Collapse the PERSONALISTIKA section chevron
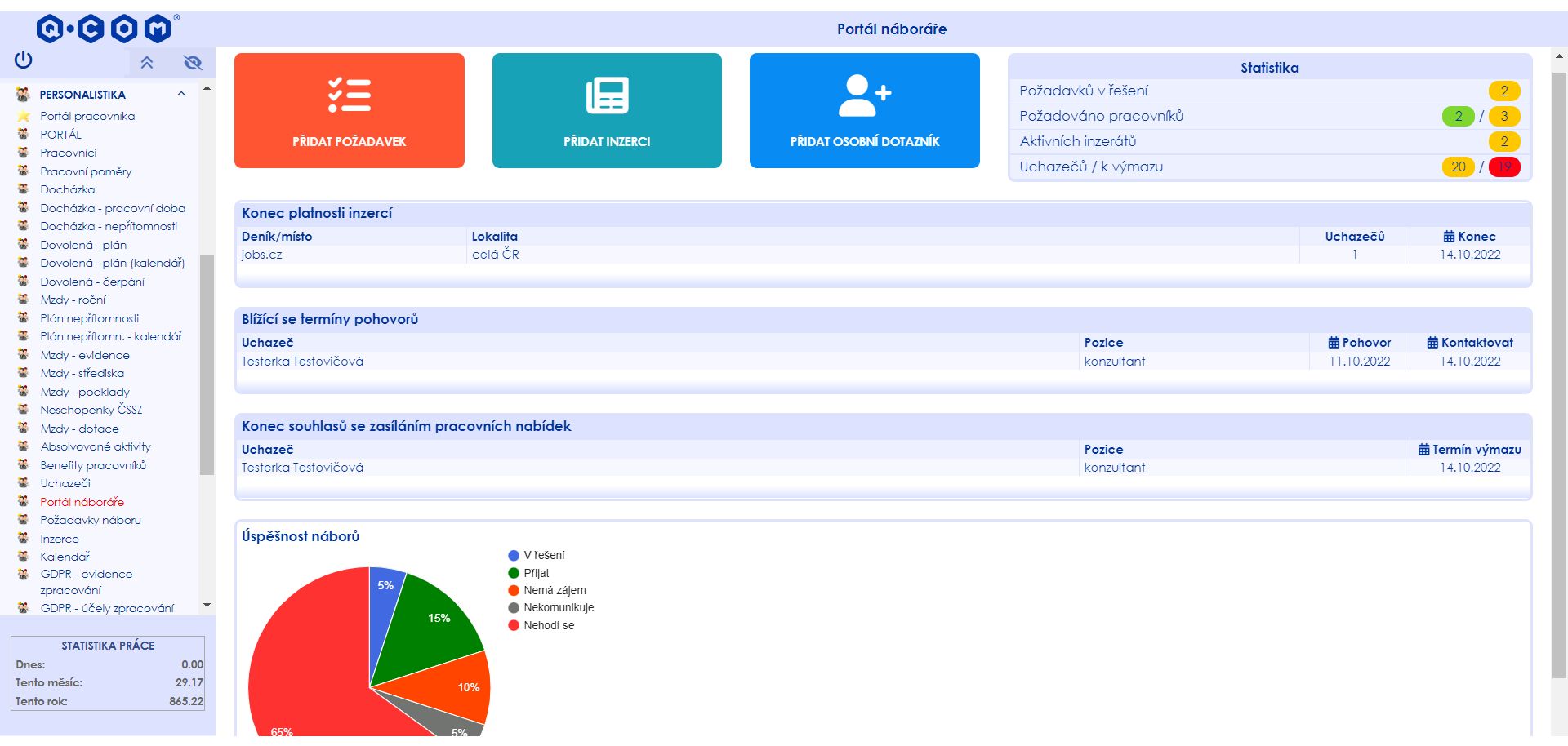Viewport: 1568px width, 746px height. click(181, 94)
